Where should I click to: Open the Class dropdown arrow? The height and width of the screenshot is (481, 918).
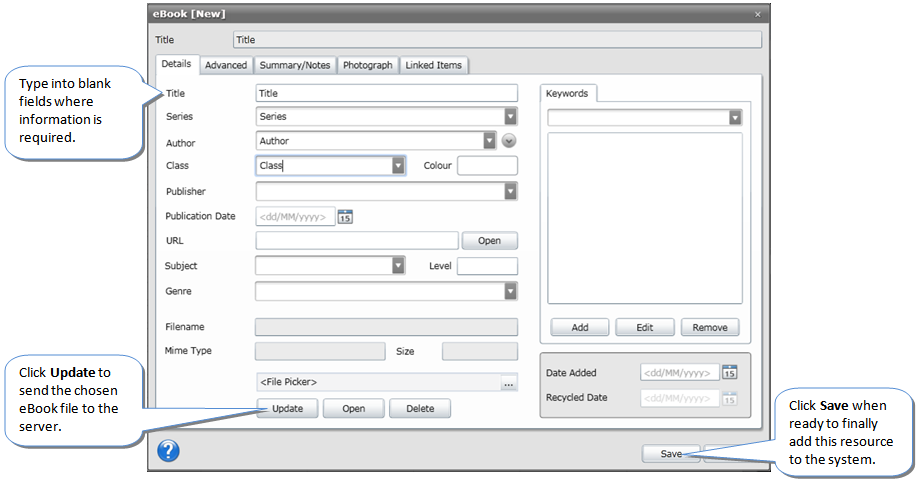[x=398, y=166]
